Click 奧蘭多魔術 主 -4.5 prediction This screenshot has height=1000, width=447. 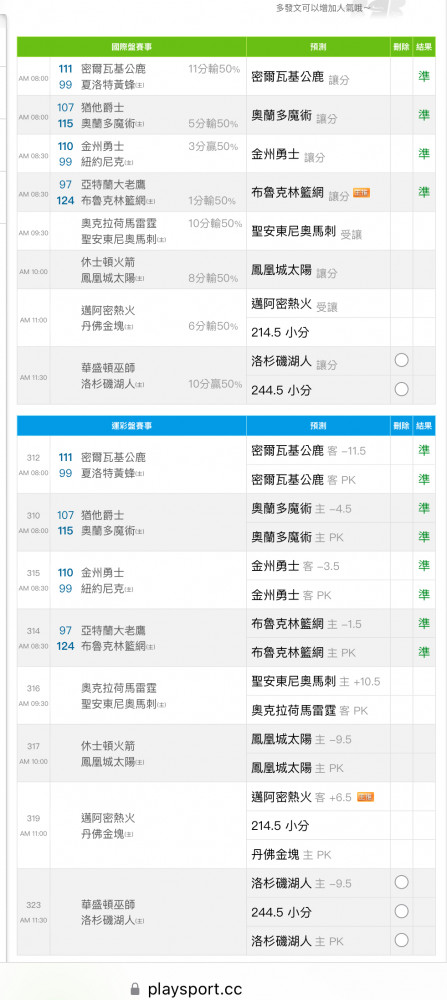(x=302, y=508)
